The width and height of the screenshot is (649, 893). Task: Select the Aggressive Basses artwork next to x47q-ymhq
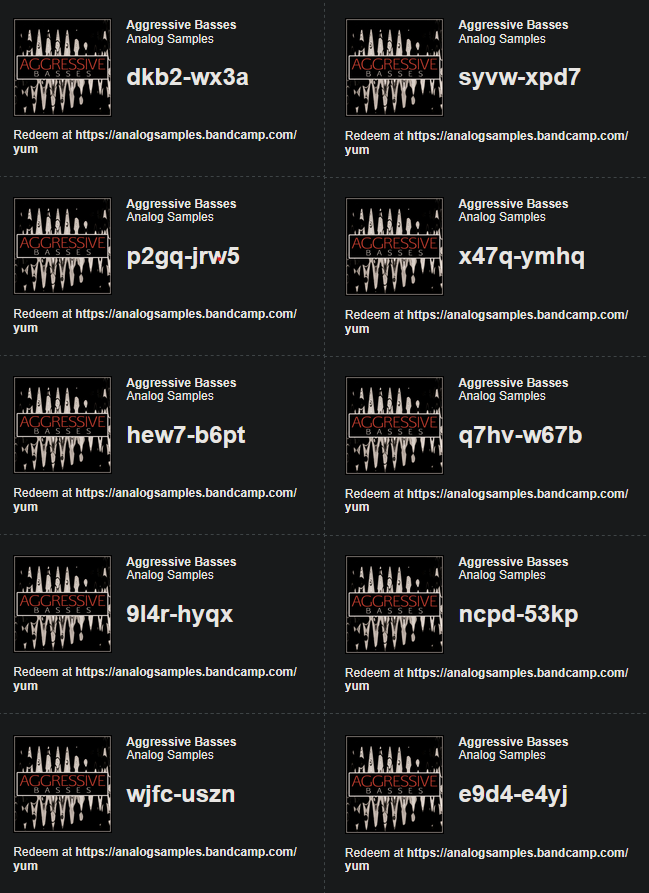click(394, 247)
